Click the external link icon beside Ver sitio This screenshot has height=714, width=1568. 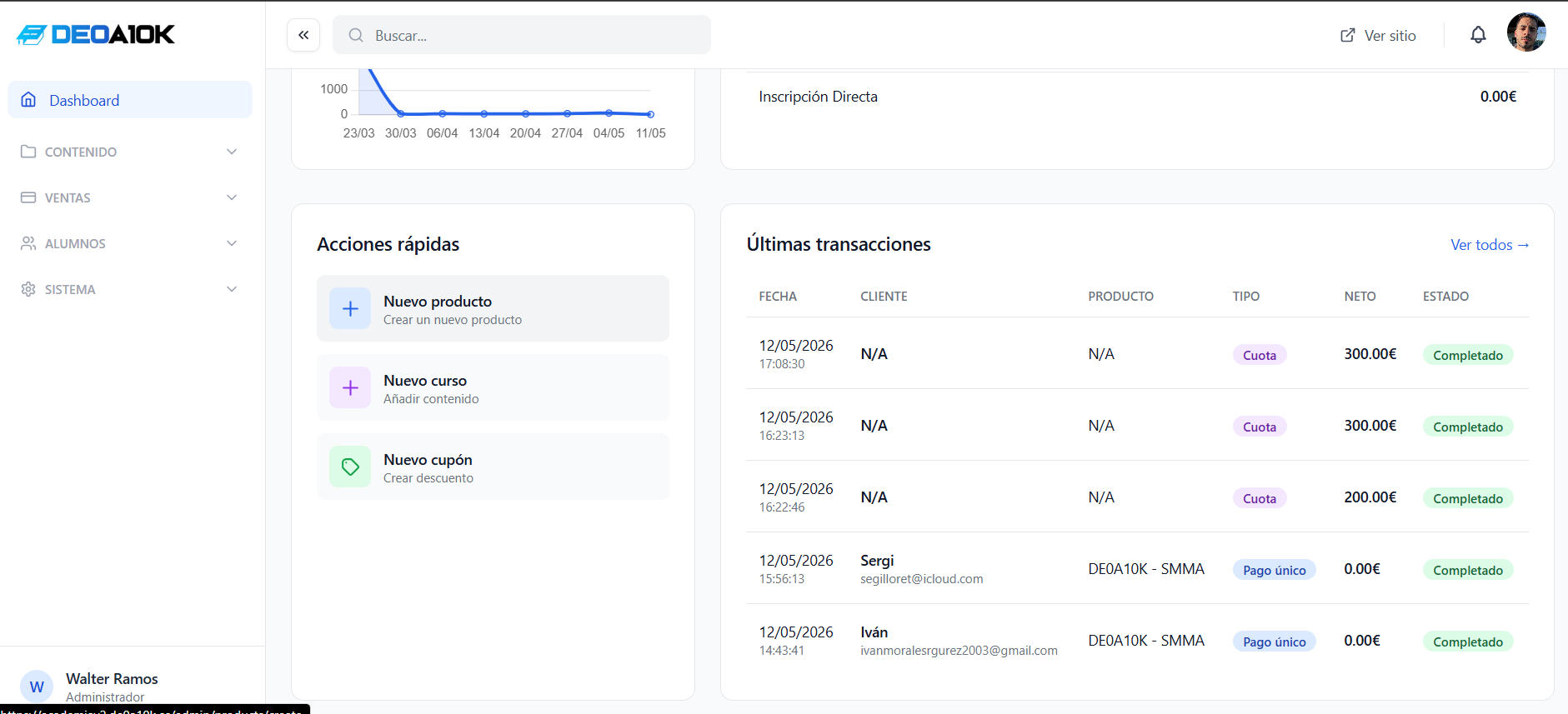click(x=1347, y=35)
